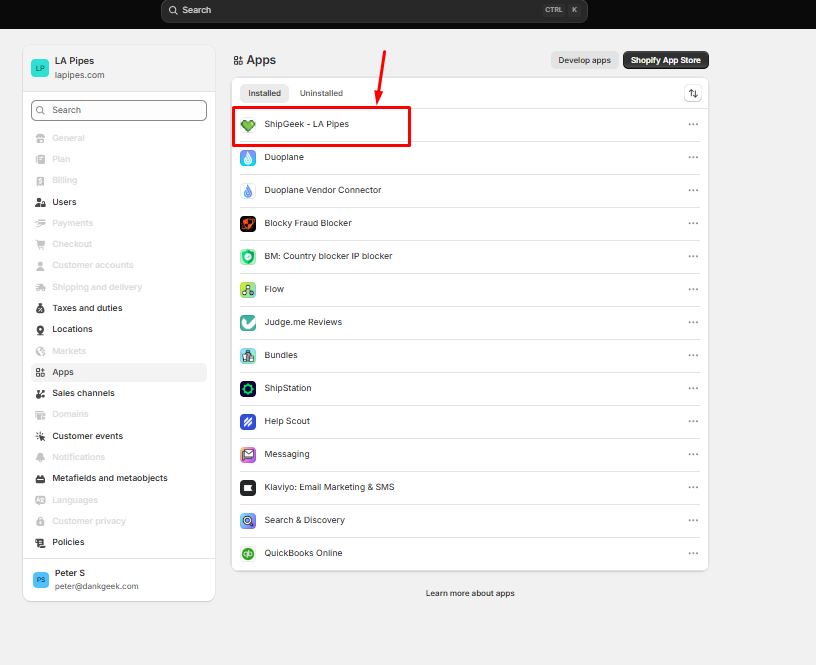Open more actions for Bundles app
The image size is (816, 665).
[693, 355]
